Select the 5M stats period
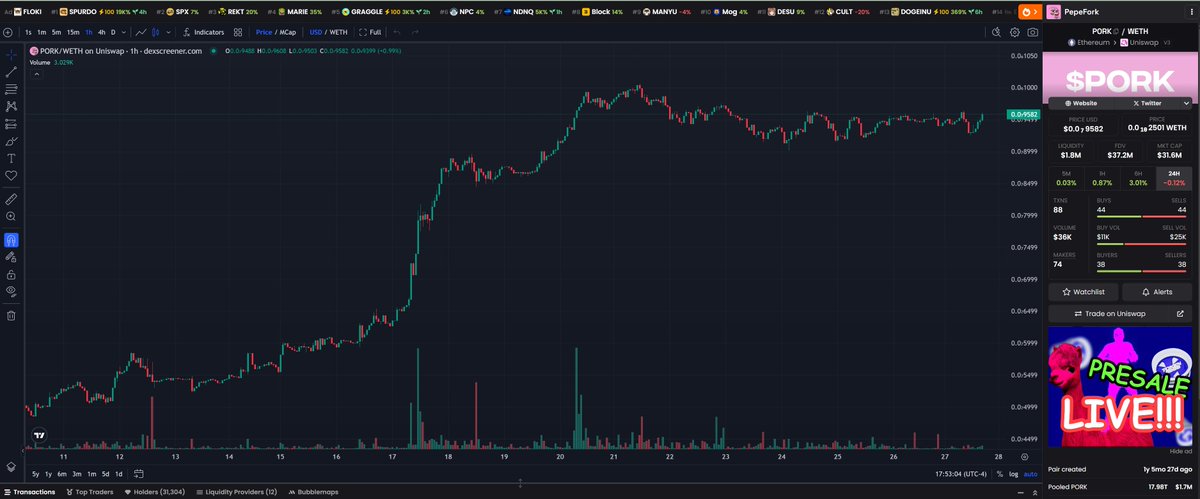The width and height of the screenshot is (1200, 499). [x=1066, y=178]
